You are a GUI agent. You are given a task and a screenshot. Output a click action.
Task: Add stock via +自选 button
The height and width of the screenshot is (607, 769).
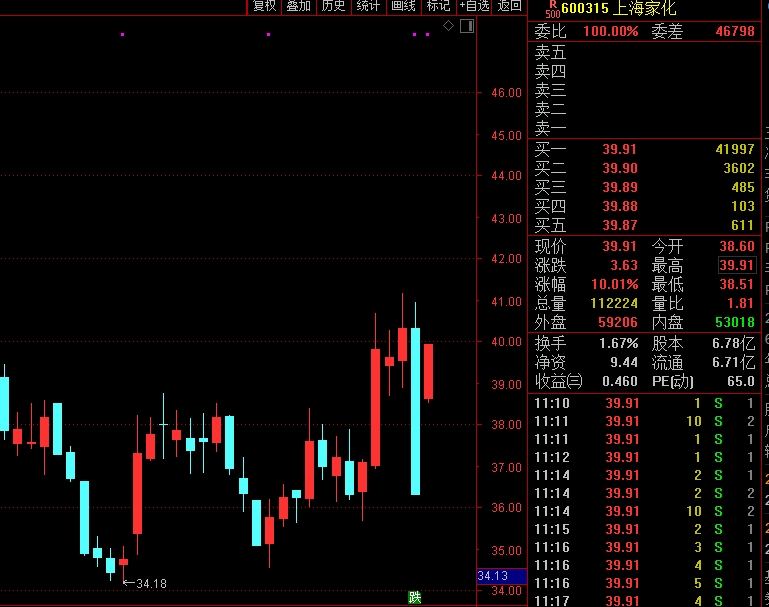(474, 6)
